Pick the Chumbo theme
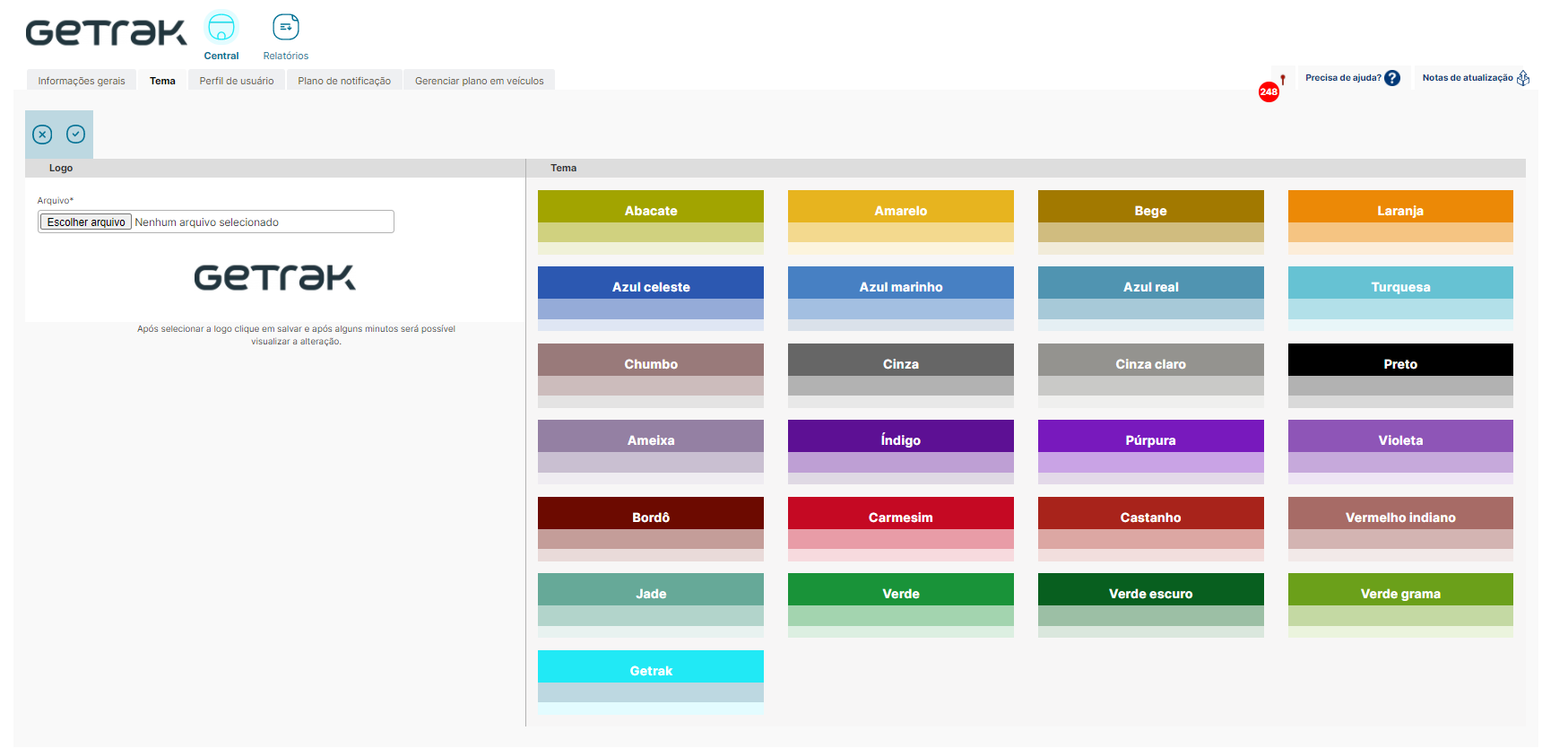 pyautogui.click(x=651, y=376)
